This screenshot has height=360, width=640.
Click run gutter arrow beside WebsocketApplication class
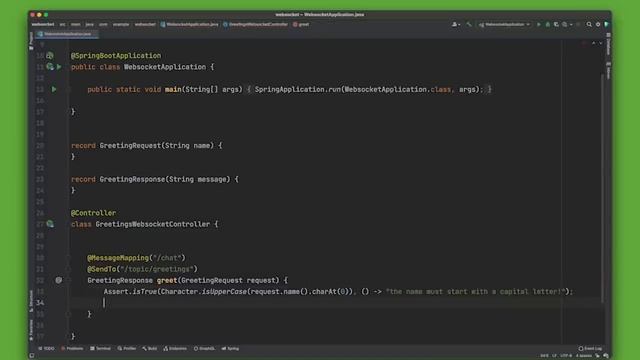(59, 67)
